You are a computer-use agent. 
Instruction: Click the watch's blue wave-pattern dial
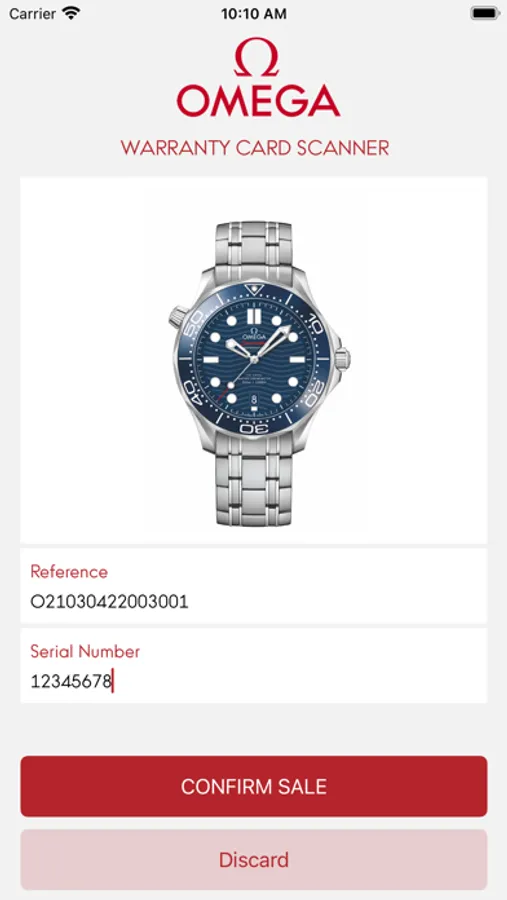tap(254, 359)
